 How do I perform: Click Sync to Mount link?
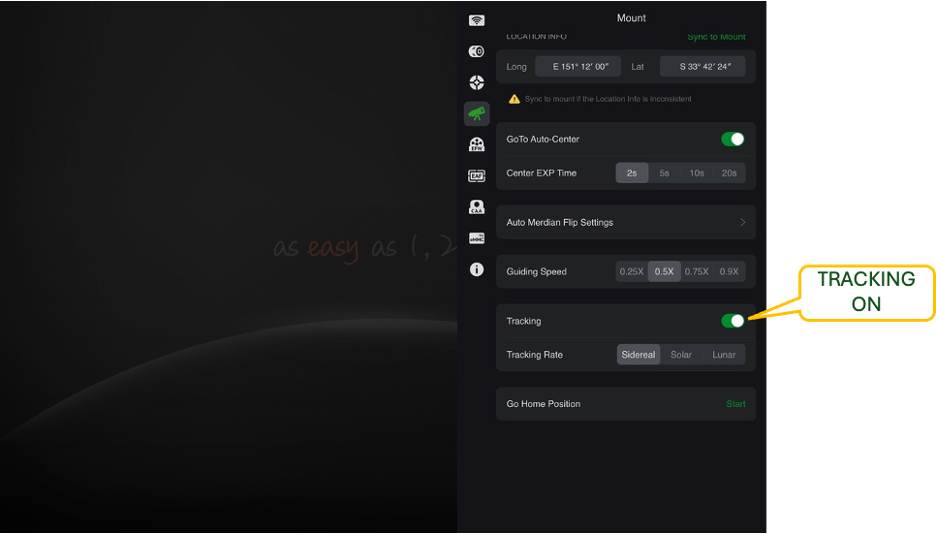(716, 37)
